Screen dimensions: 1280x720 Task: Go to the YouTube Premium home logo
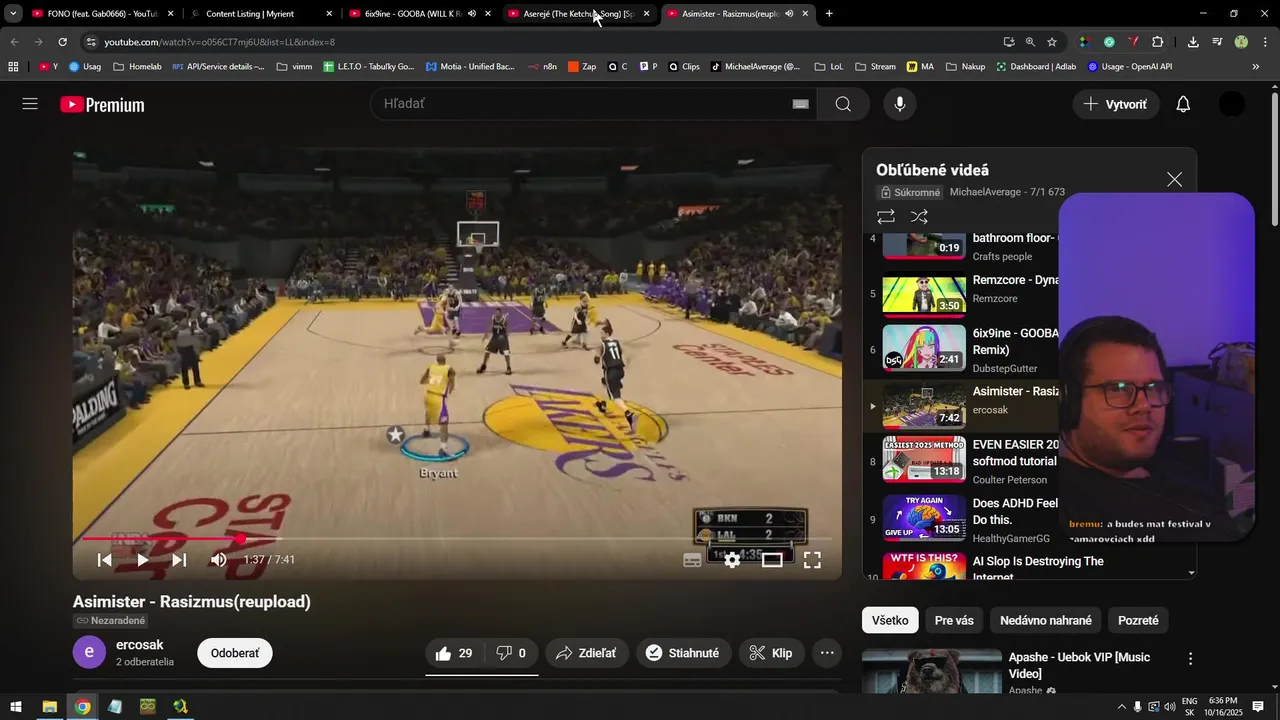(x=102, y=105)
